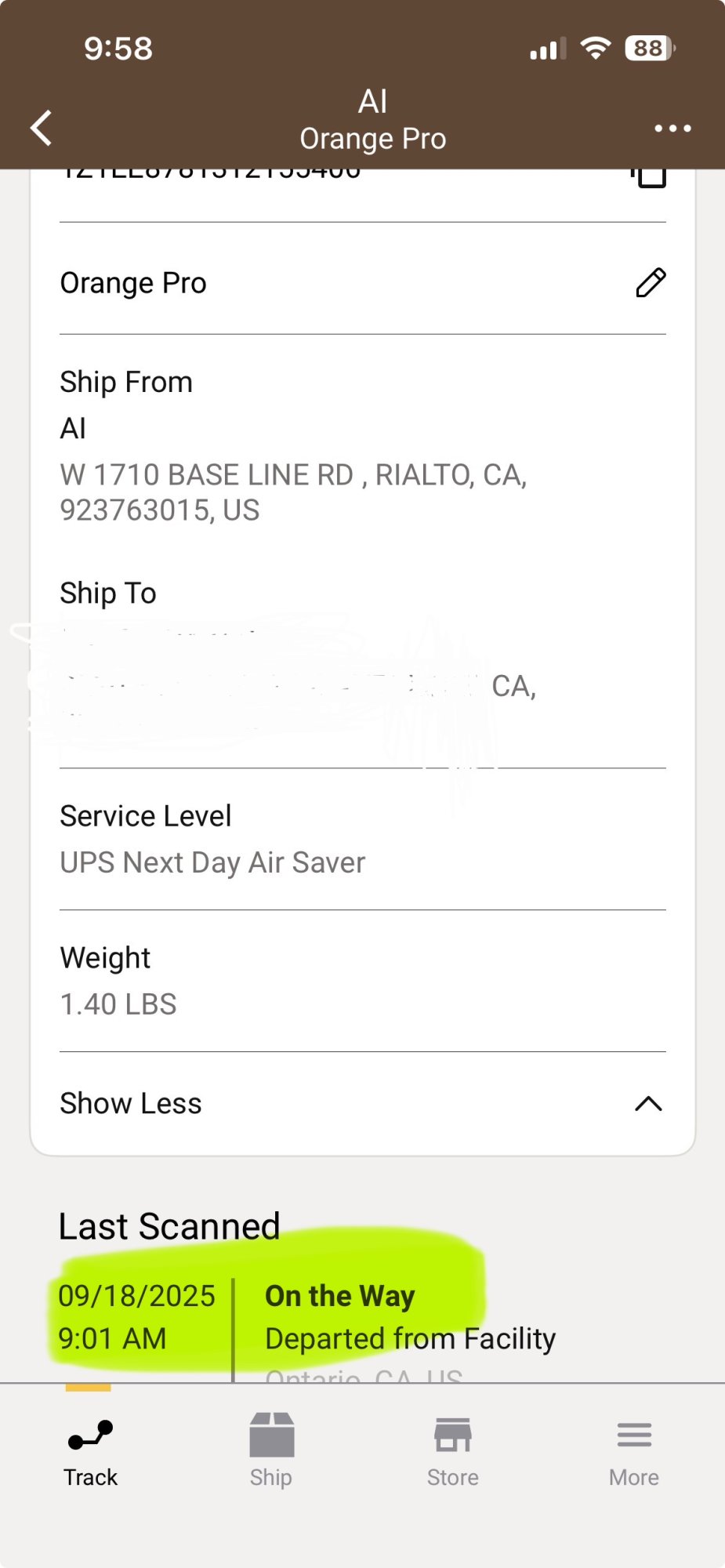Tap the Departed from Facility scan entry

(410, 1338)
